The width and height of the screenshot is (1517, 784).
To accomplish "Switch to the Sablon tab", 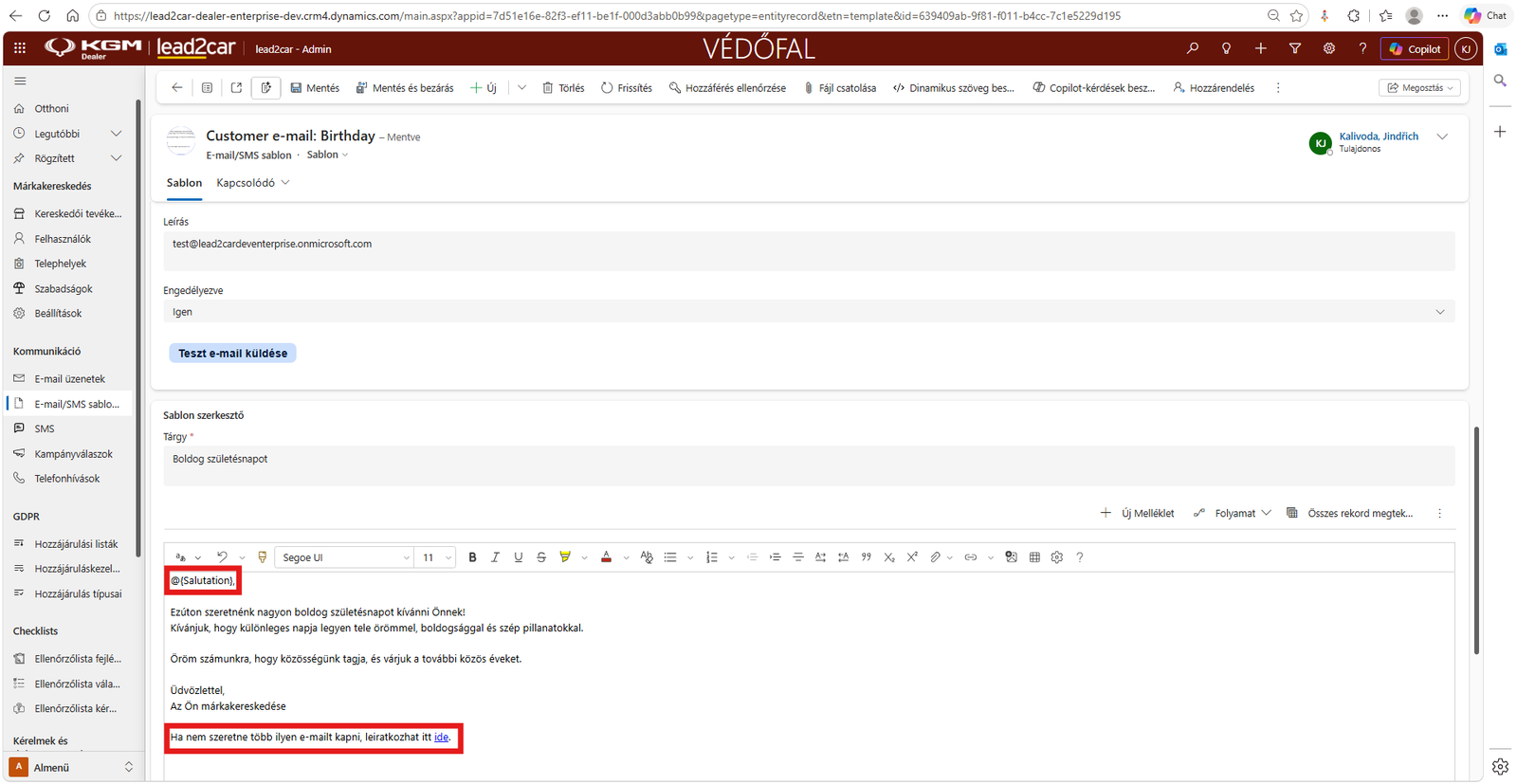I will [184, 183].
